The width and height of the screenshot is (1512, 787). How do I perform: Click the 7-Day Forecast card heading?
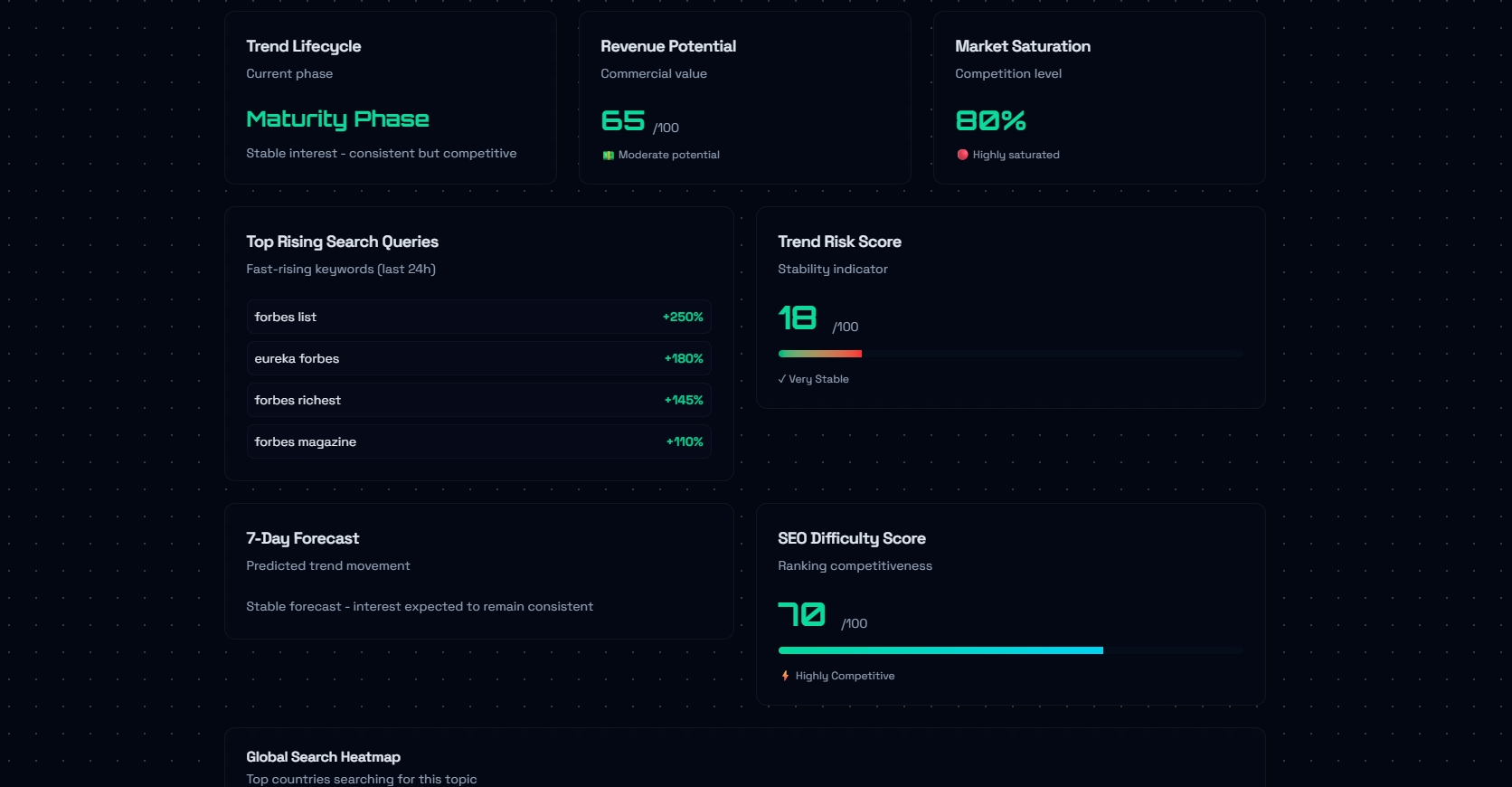pos(302,538)
